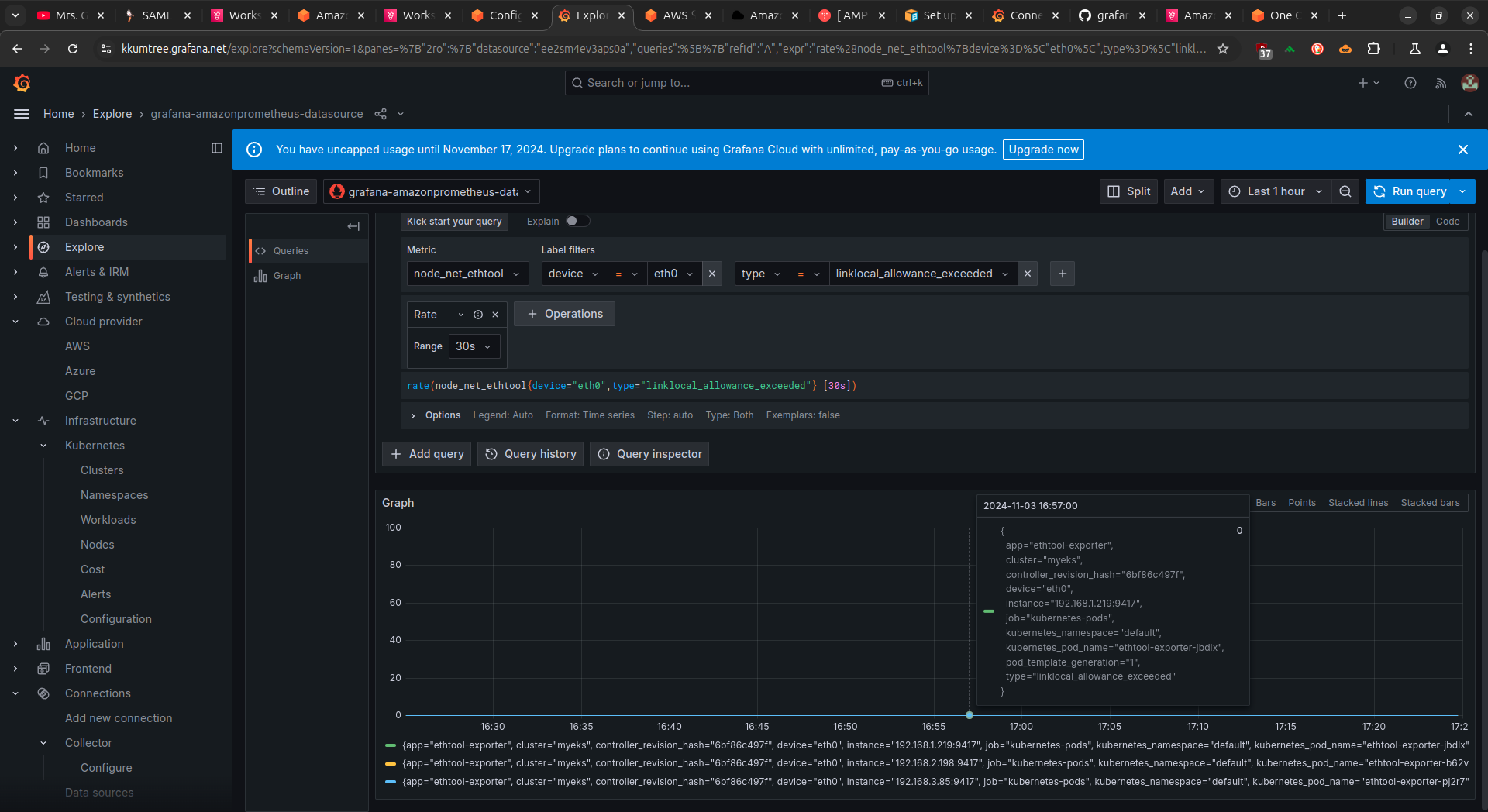Screen dimensions: 1488x812
Task: Switch query editor to Builder mode
Action: 1407,222
